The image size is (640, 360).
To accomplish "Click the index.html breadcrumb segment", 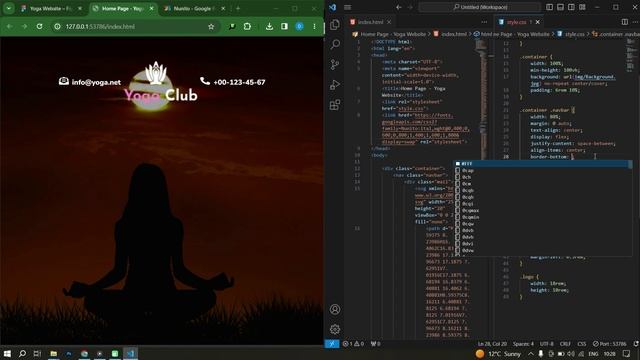I will pyautogui.click(x=450, y=34).
